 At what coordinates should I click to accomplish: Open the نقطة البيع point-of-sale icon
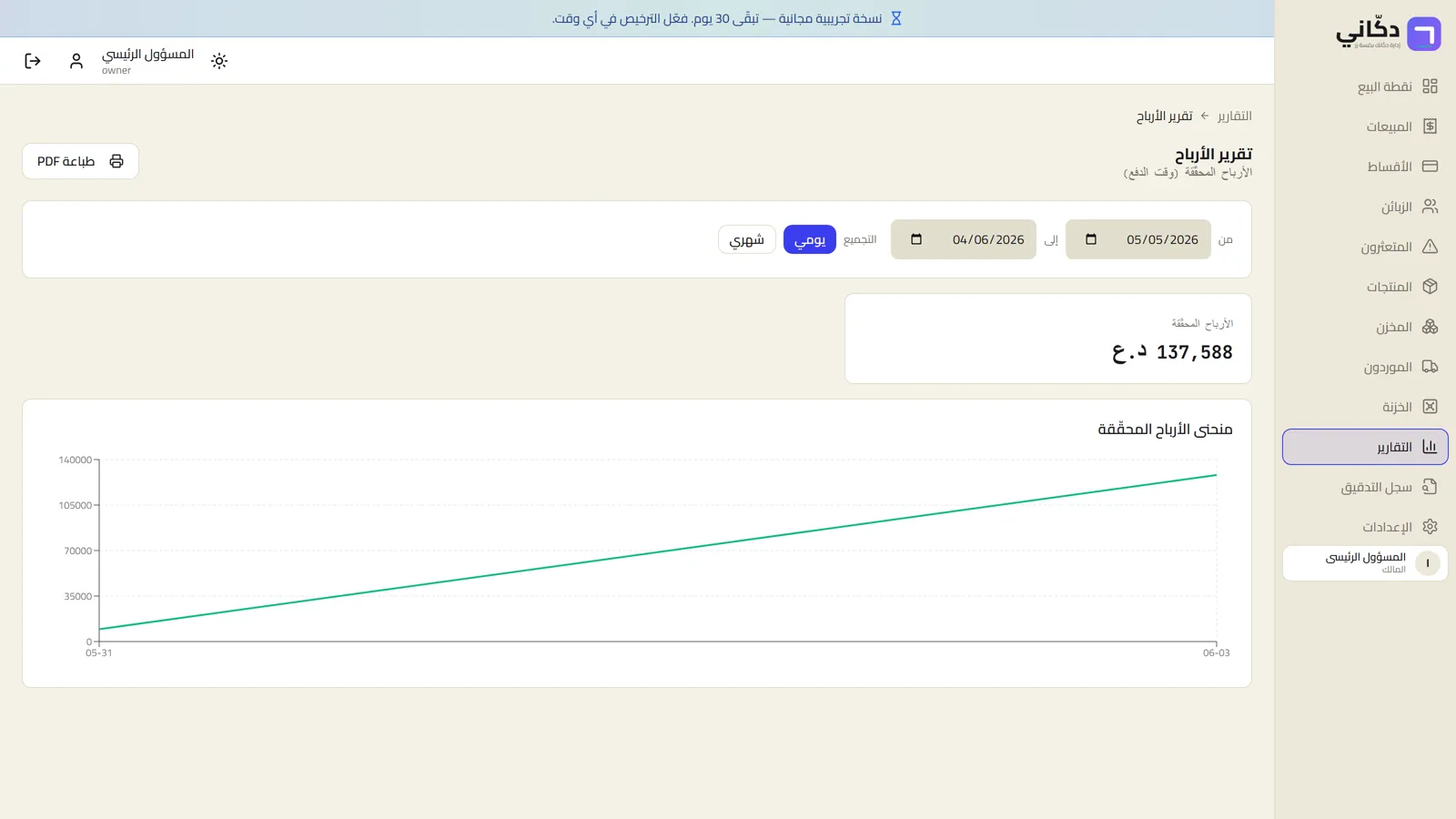click(1430, 86)
